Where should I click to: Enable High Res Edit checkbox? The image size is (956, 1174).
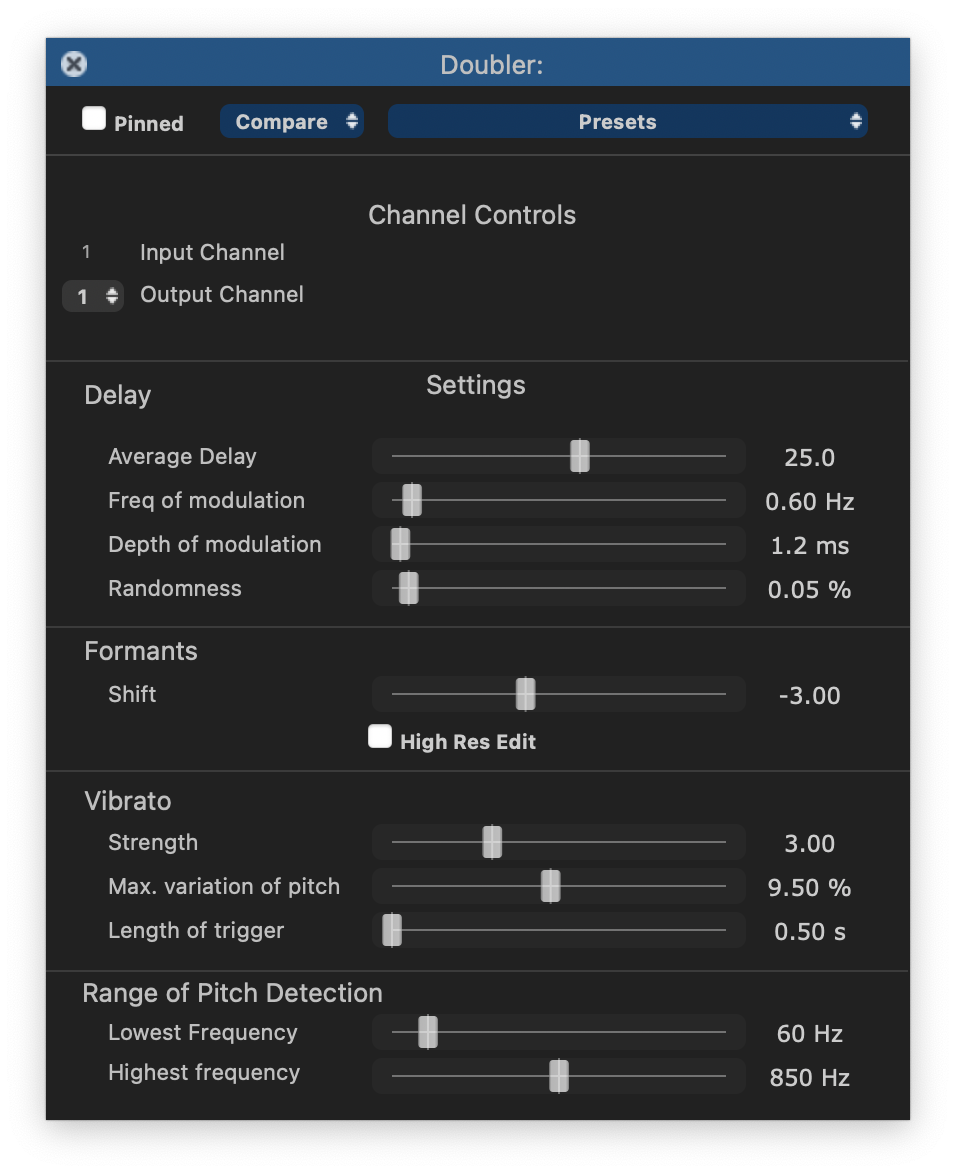[380, 738]
